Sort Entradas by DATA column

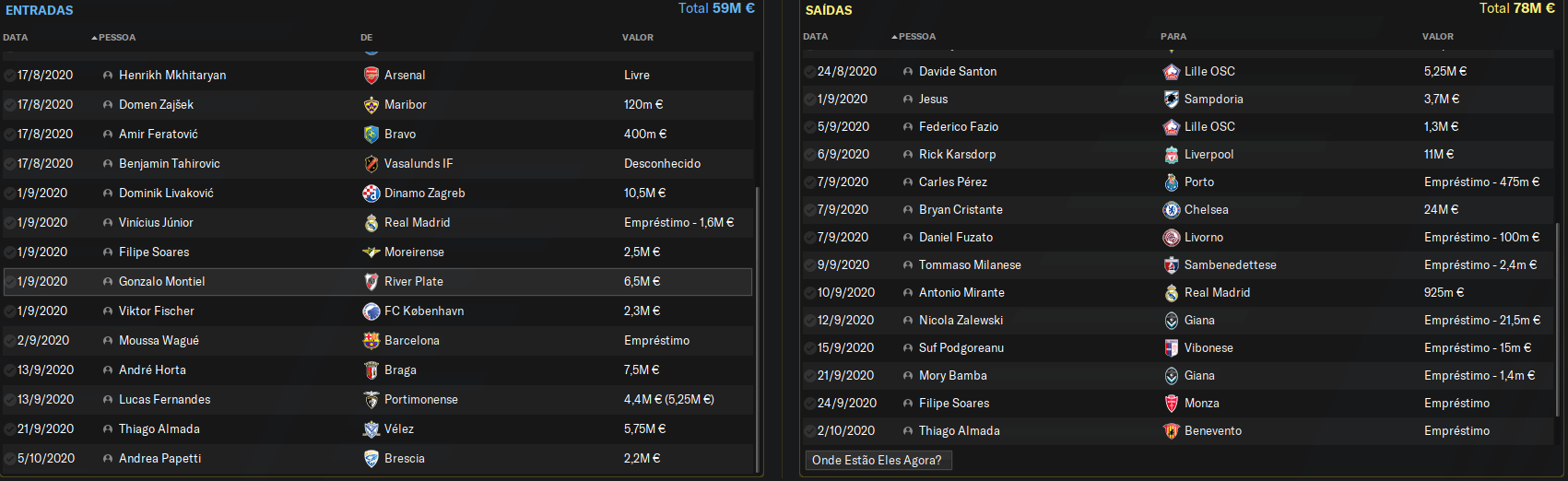(x=16, y=38)
